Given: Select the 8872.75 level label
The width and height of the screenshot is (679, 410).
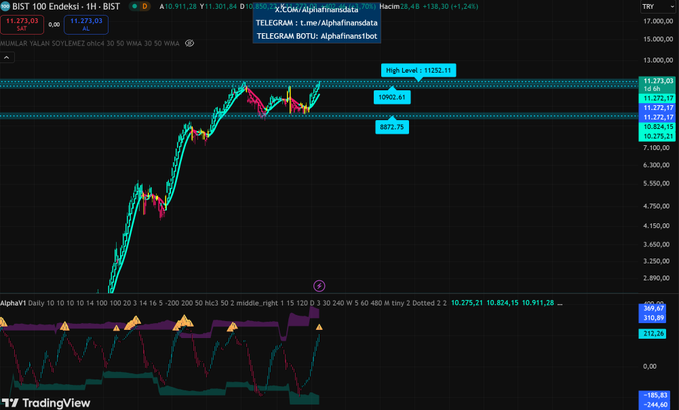Looking at the screenshot, I should pyautogui.click(x=392, y=127).
